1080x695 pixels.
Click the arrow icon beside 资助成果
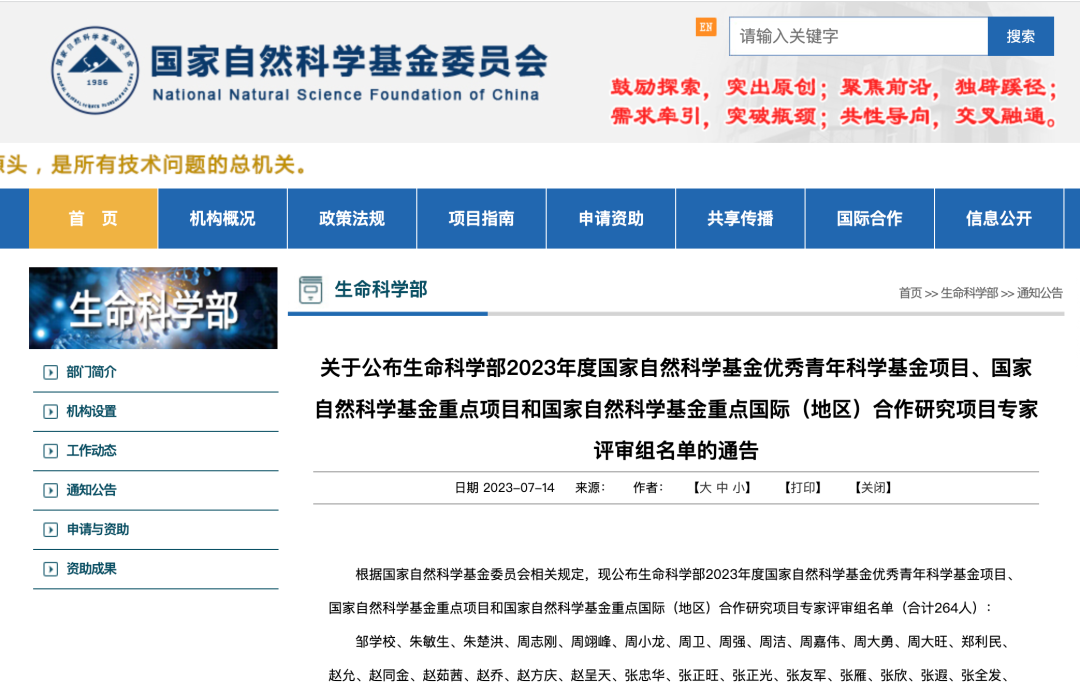(x=50, y=569)
